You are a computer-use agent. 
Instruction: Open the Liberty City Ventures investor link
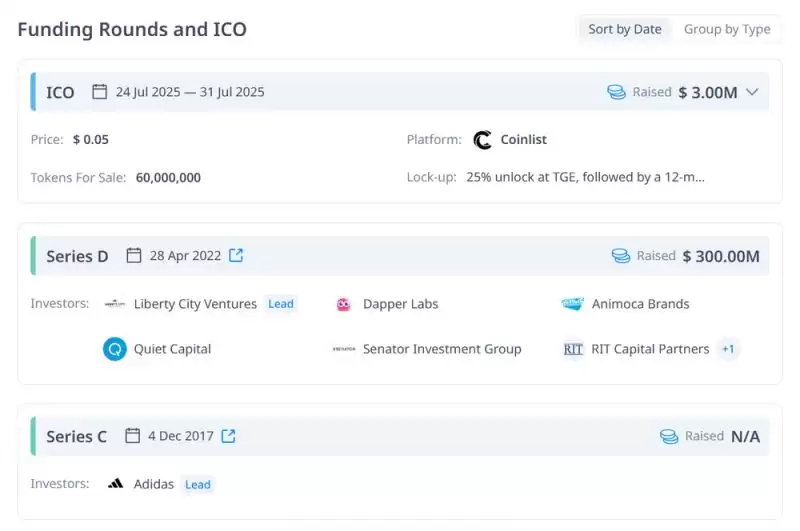tap(195, 304)
